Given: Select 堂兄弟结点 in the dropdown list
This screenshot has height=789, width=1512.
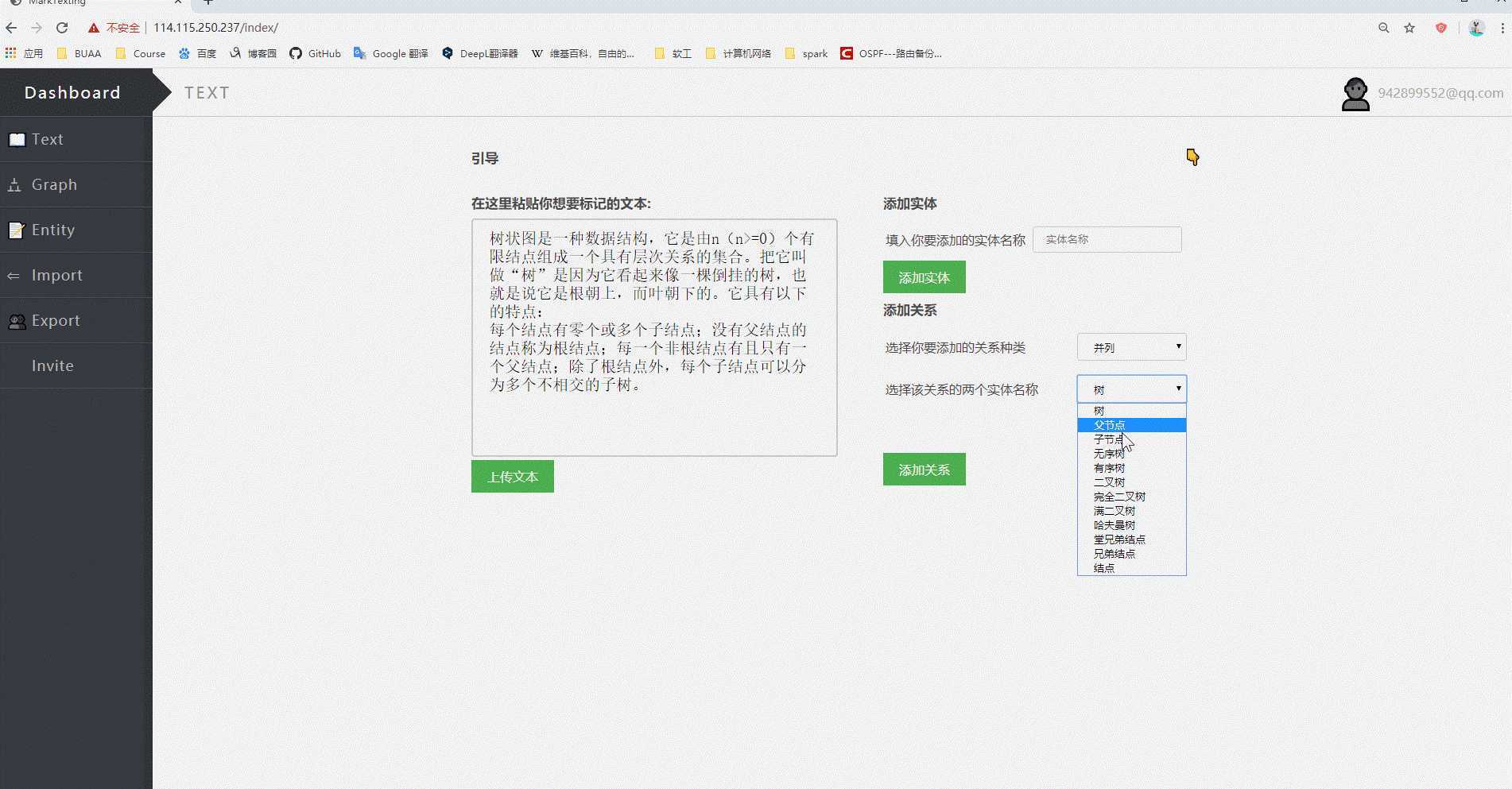Looking at the screenshot, I should click(1132, 540).
